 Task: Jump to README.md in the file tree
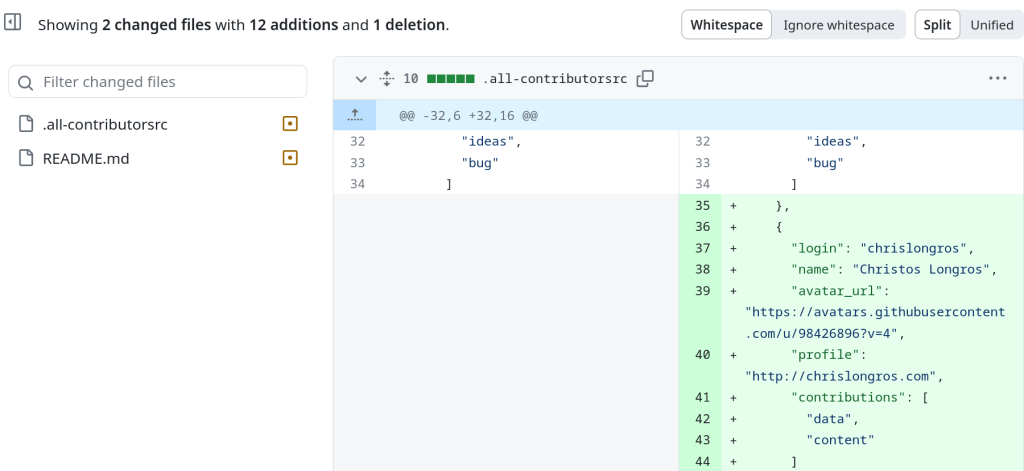86,158
